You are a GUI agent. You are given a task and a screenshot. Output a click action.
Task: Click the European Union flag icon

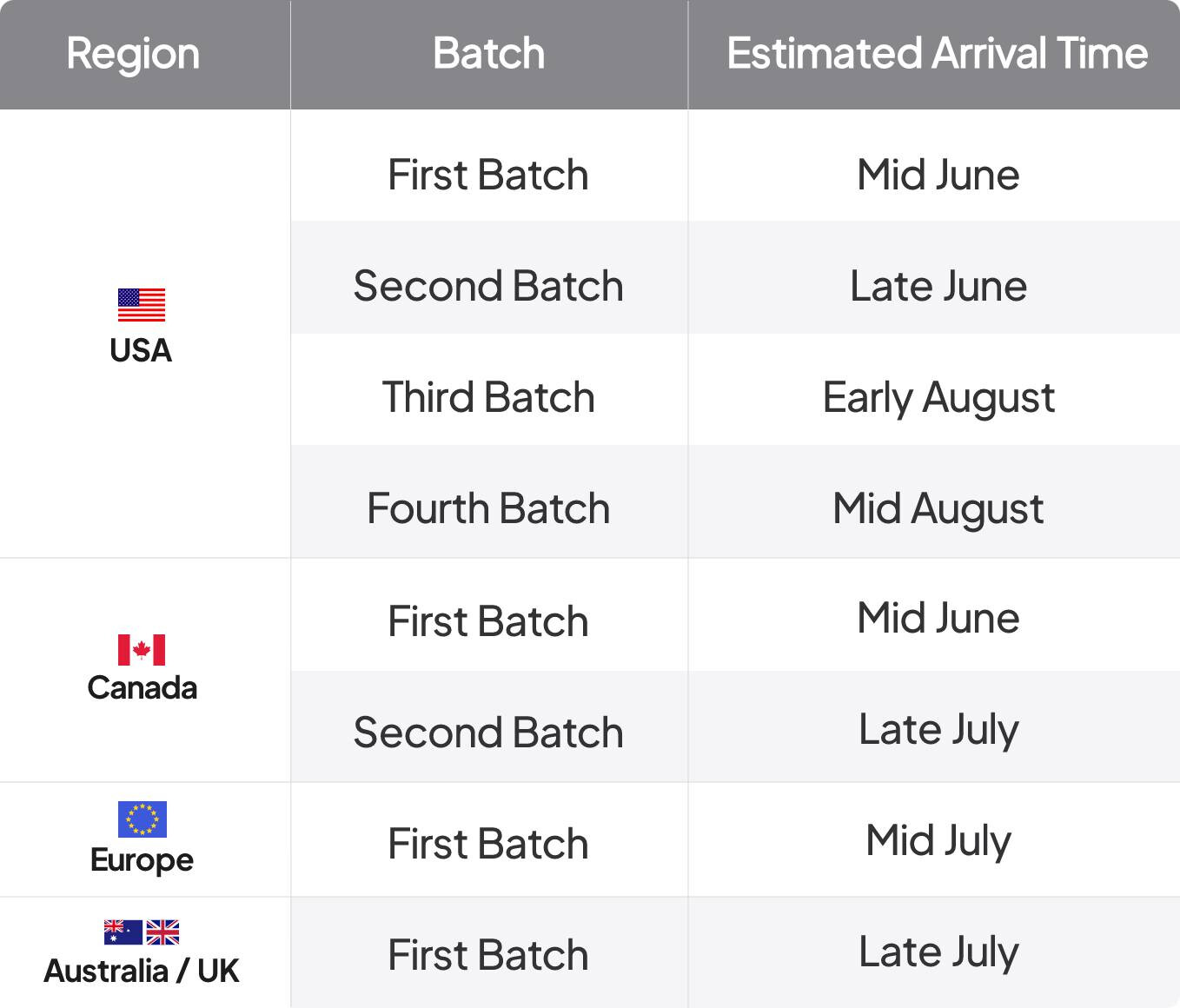click(x=143, y=819)
